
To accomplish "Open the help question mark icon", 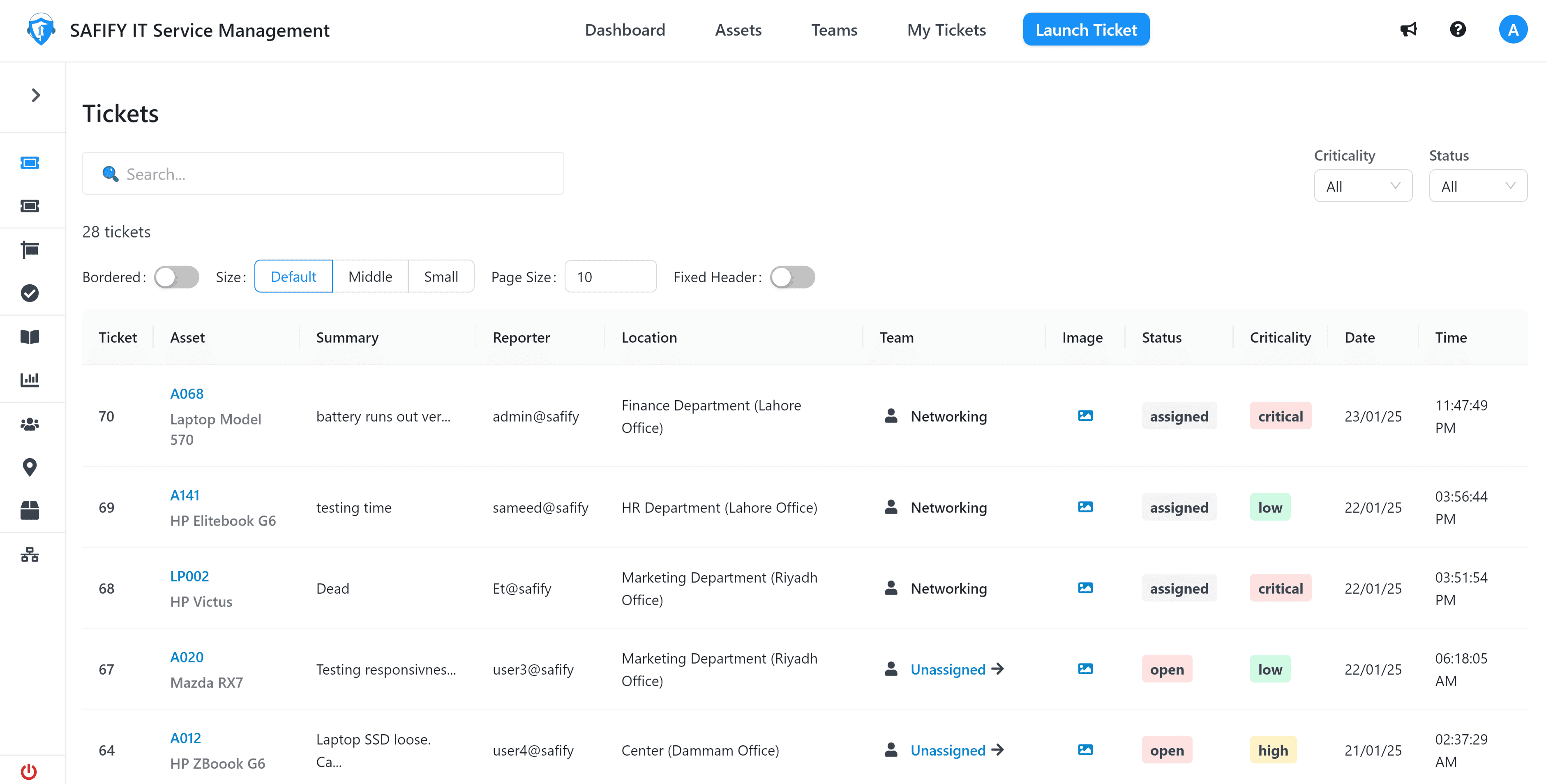I will click(1458, 30).
